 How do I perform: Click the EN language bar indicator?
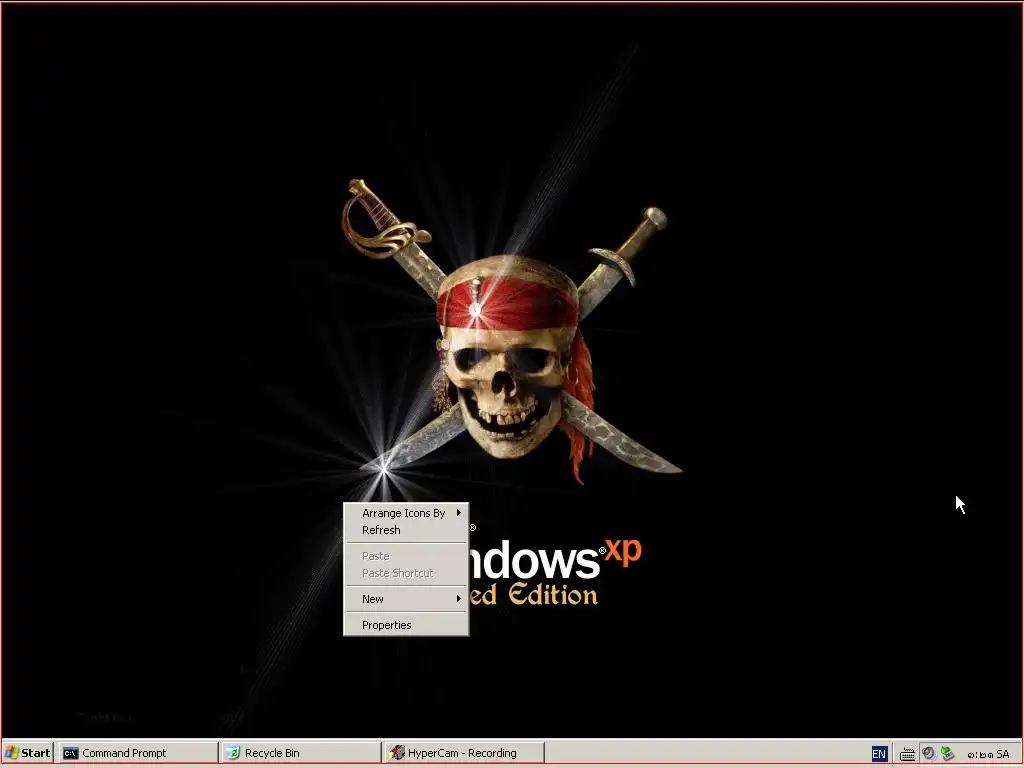coord(879,754)
